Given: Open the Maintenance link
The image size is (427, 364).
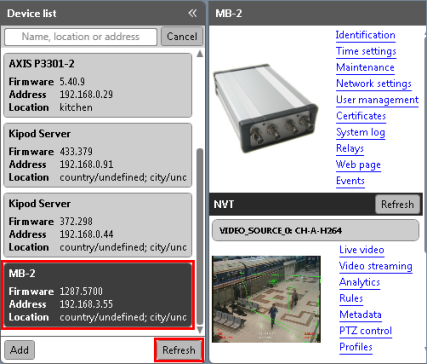Looking at the screenshot, I should pyautogui.click(x=365, y=68).
